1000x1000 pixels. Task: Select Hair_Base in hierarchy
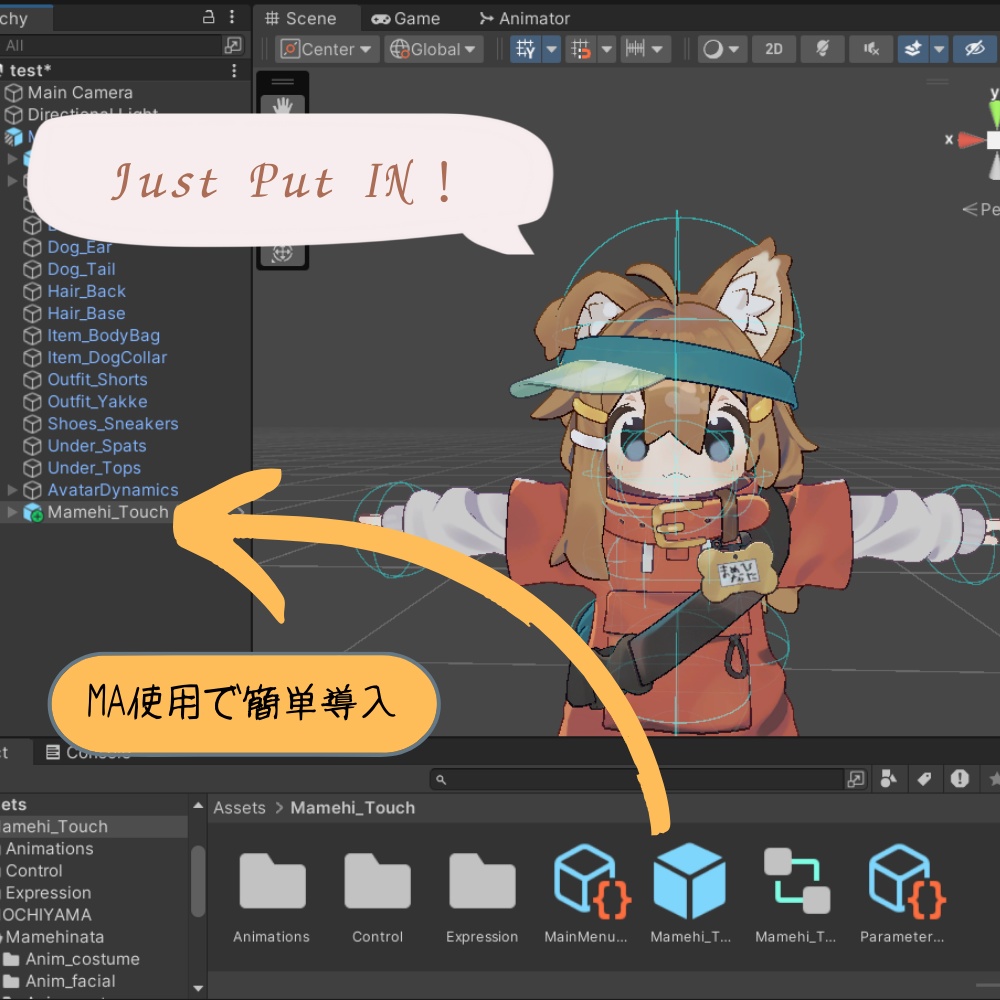[x=86, y=314]
